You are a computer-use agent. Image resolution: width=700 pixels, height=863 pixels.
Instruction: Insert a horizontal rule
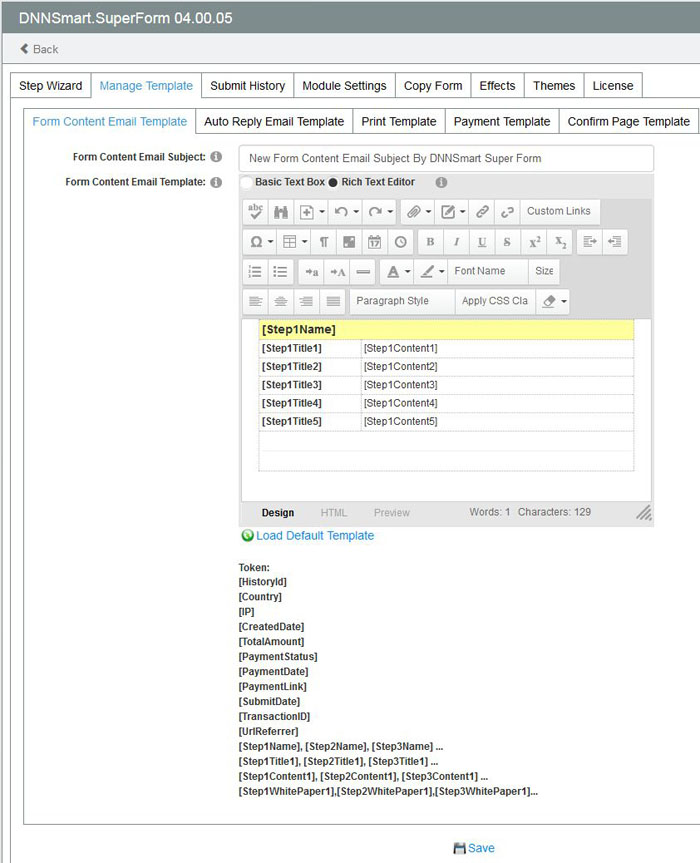coord(363,271)
